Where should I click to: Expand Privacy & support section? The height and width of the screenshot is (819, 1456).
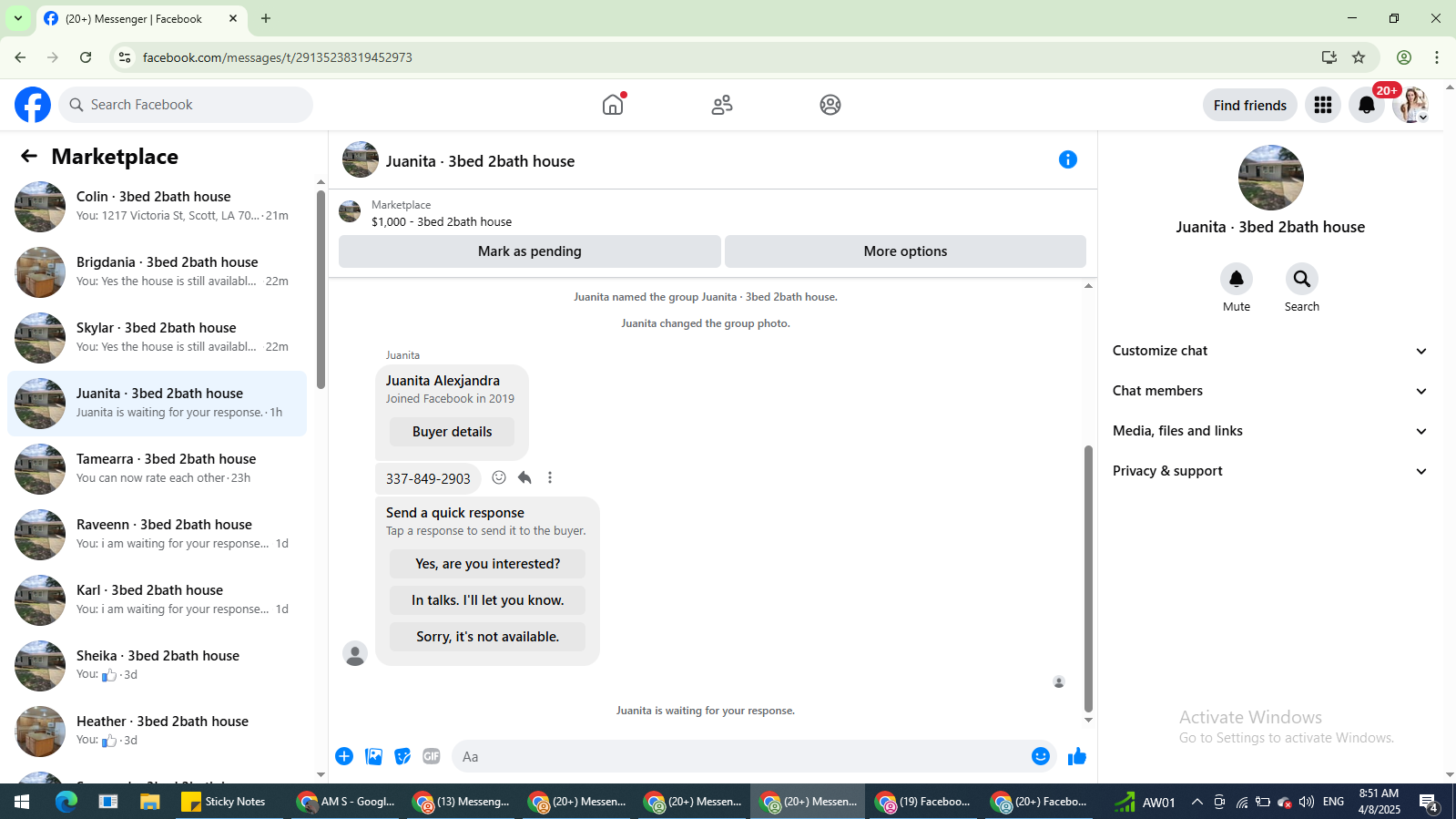tap(1270, 471)
